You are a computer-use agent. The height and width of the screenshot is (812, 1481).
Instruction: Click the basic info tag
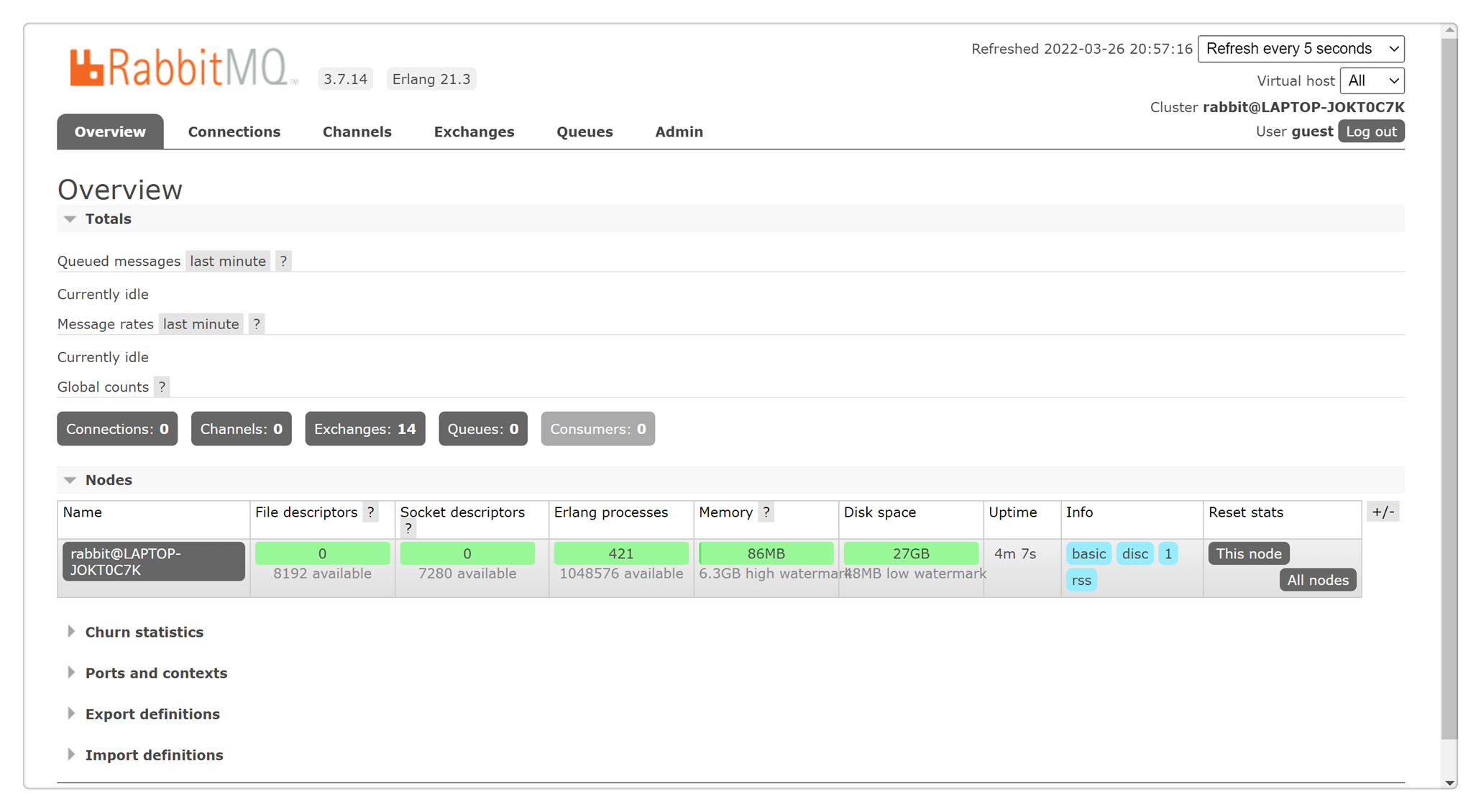(x=1088, y=554)
